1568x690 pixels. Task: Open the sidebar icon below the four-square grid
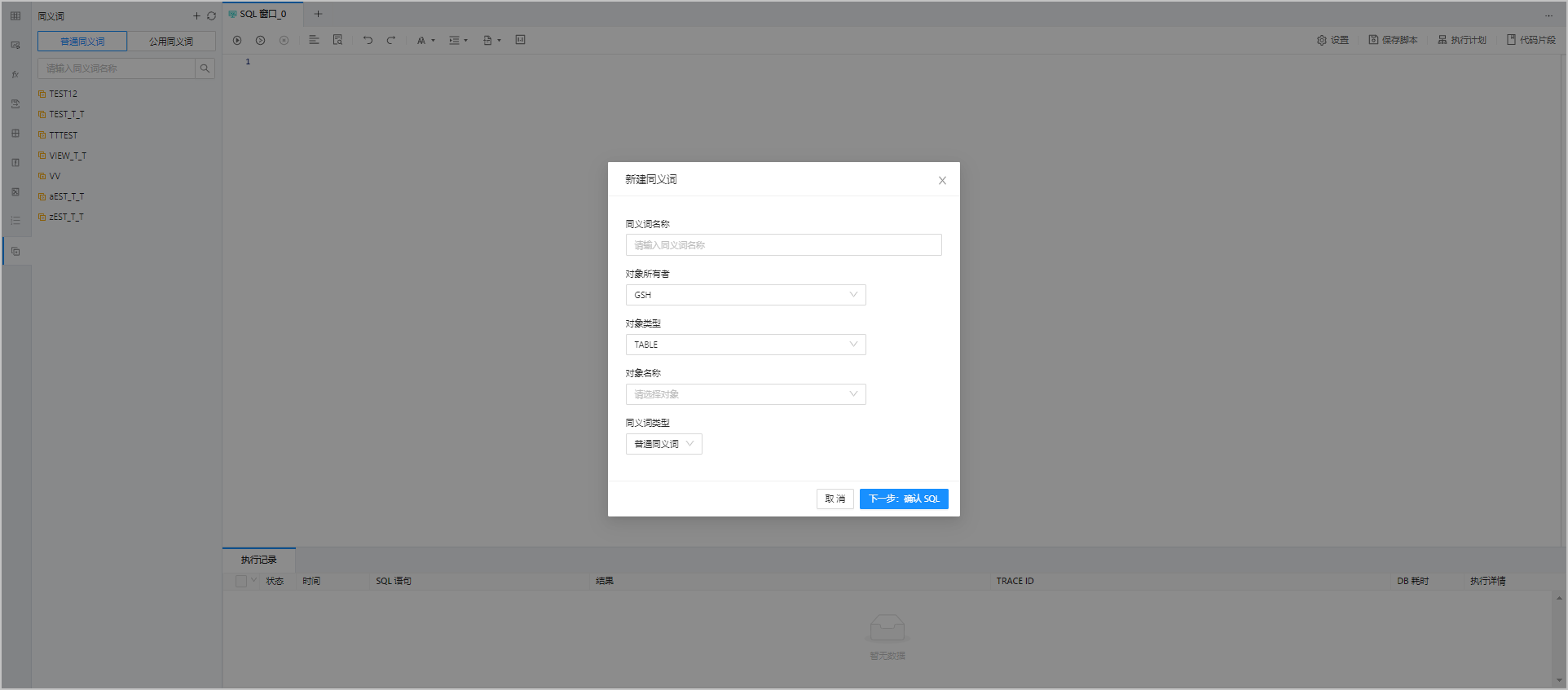coord(15,162)
